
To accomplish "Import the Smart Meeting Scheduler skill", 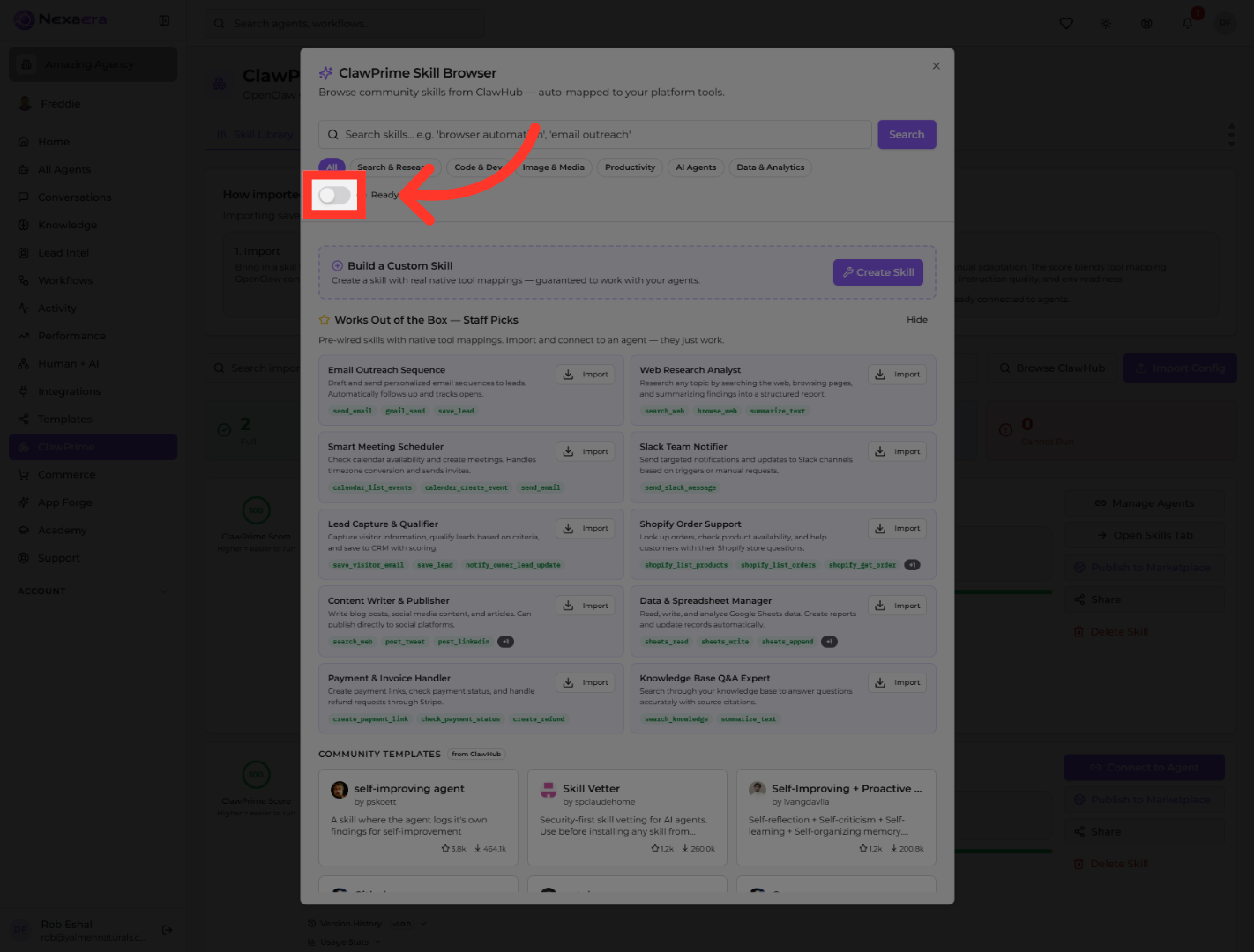I will [586, 451].
